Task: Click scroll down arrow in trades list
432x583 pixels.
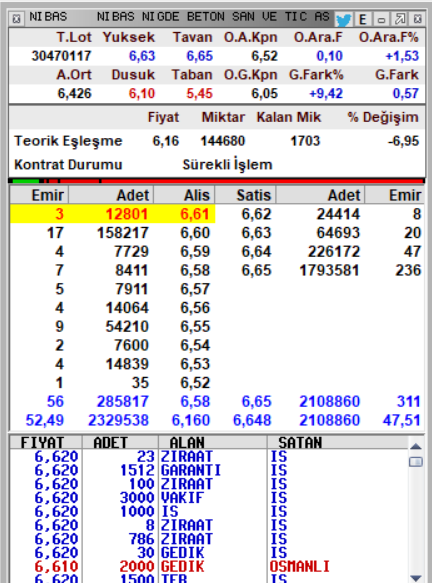Action: point(416,578)
